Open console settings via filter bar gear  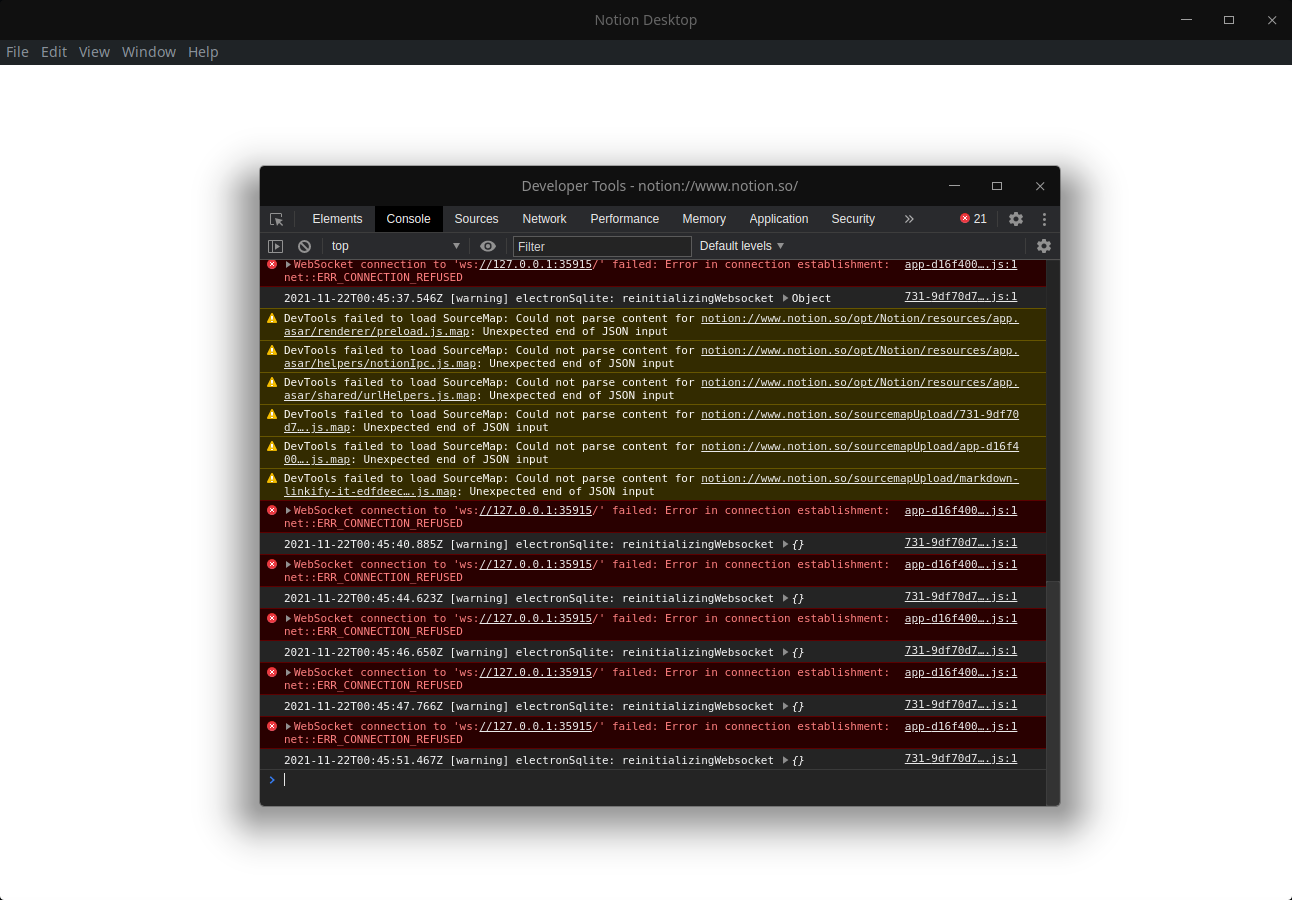pos(1044,246)
